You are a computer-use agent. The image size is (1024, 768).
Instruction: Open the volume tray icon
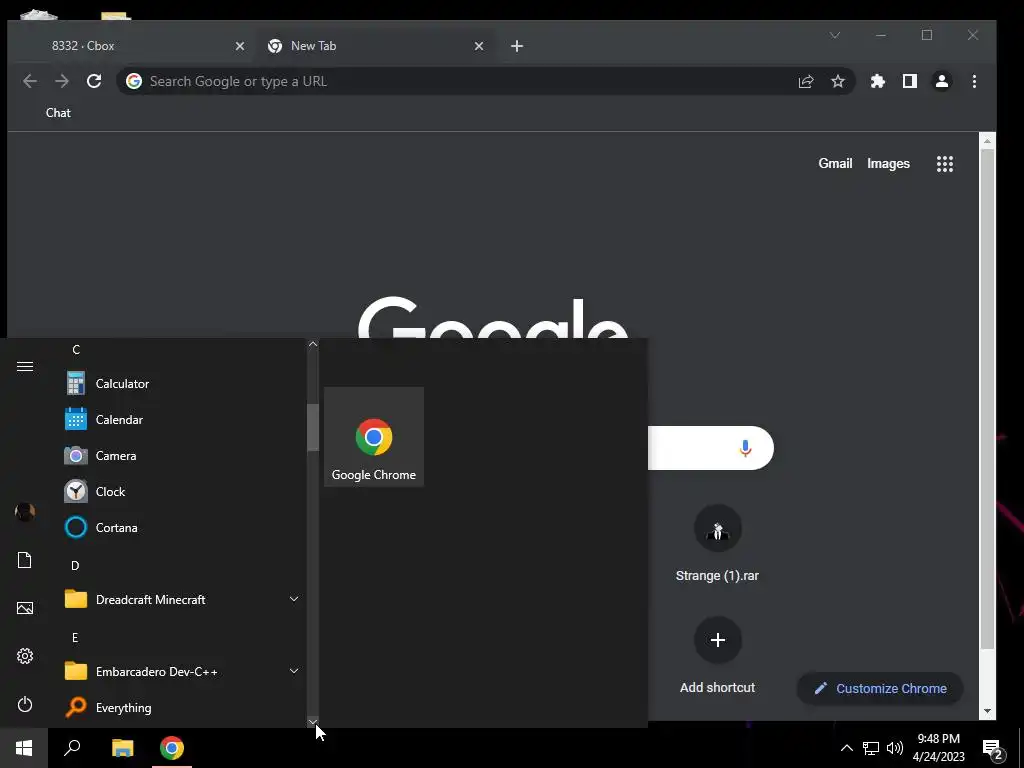coord(895,748)
